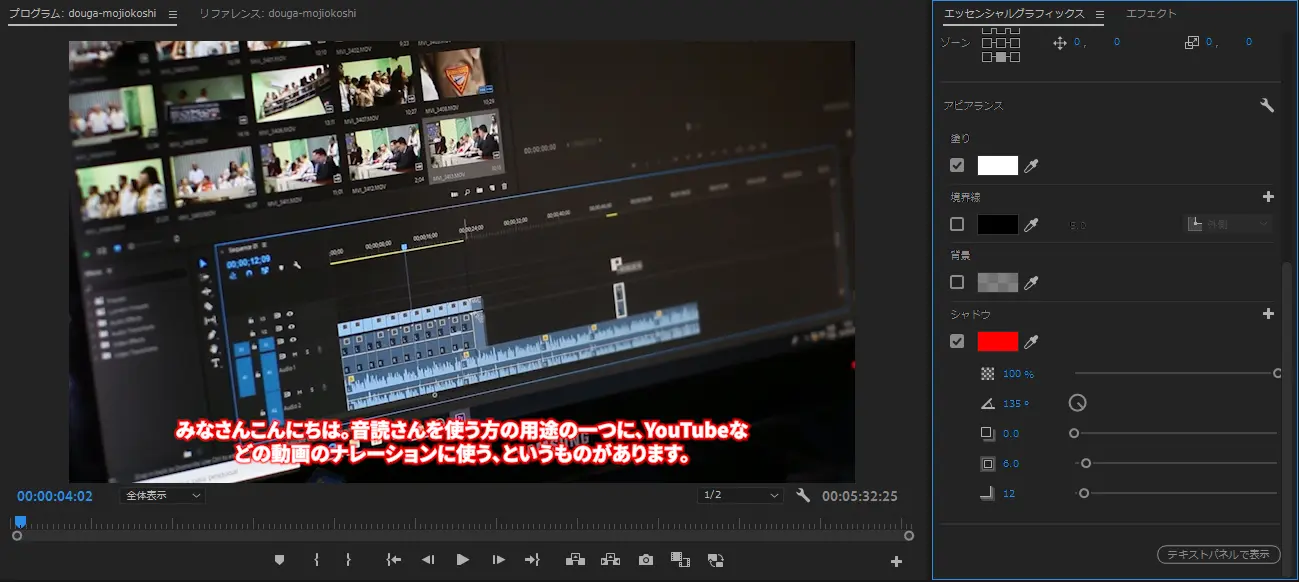Disable the 塗り fill checkbox

tap(956, 164)
